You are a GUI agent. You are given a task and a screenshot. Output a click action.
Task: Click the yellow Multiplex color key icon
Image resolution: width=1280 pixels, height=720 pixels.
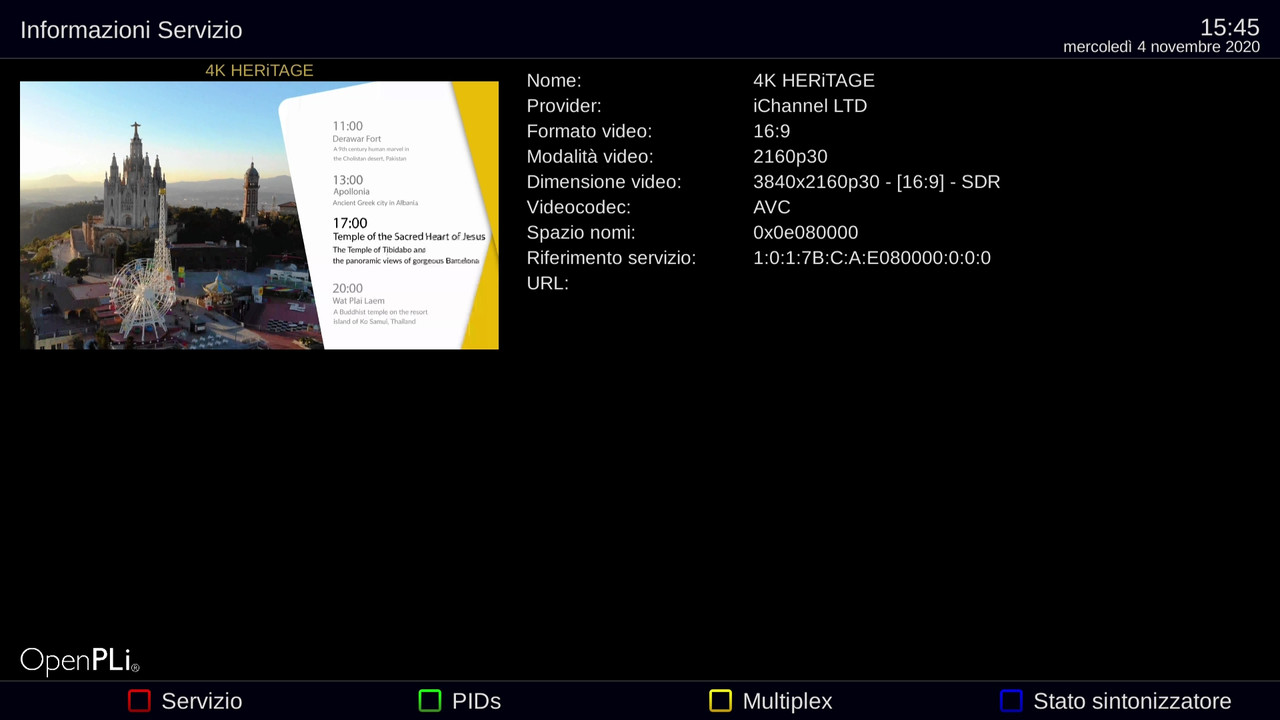(x=720, y=701)
